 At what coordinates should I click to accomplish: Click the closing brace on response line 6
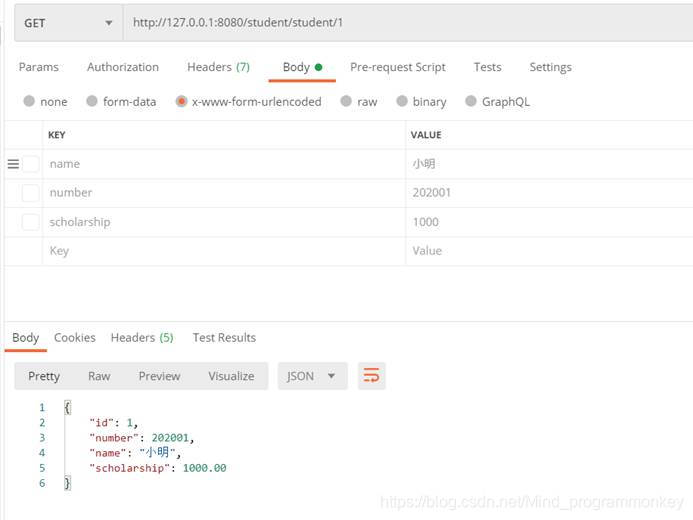67,483
